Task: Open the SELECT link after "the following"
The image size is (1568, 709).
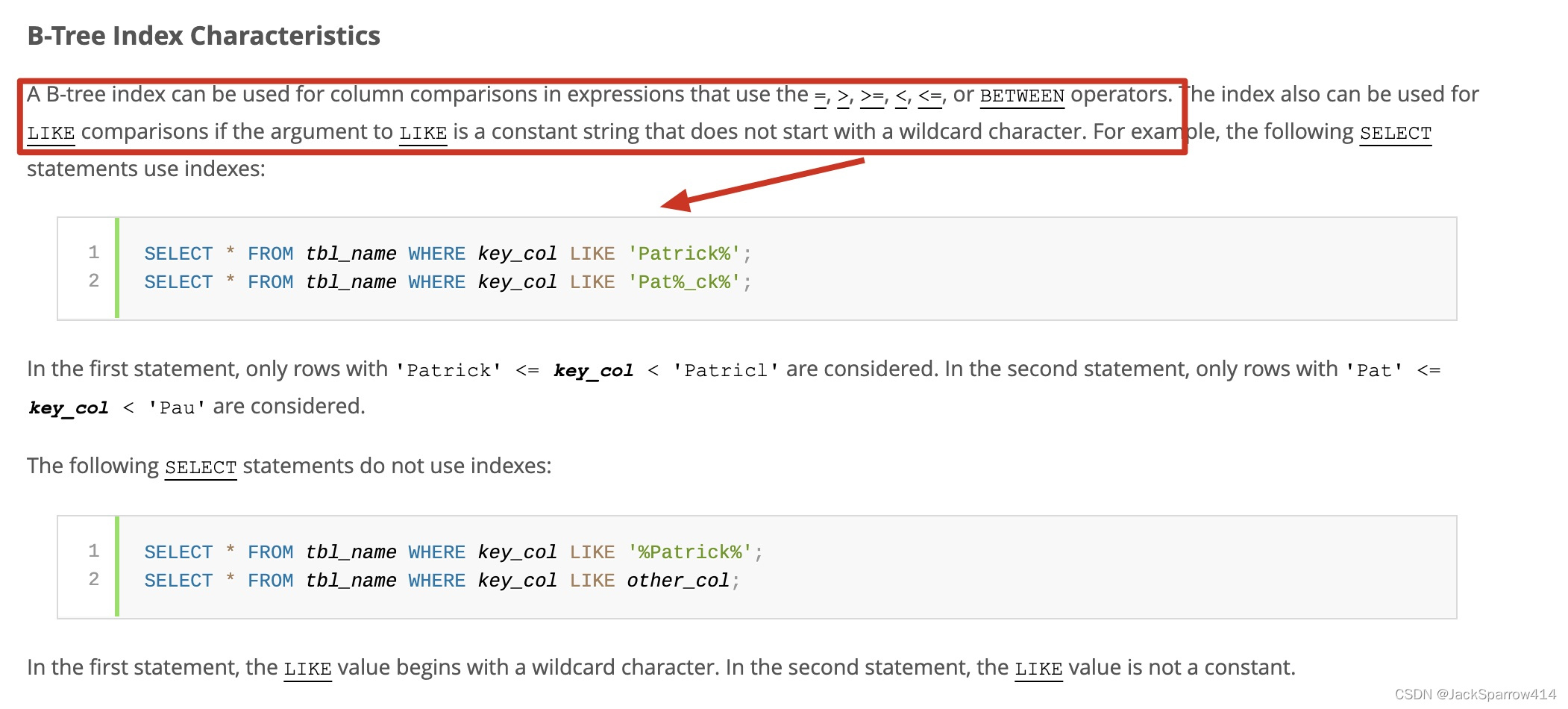Action: [x=1396, y=133]
